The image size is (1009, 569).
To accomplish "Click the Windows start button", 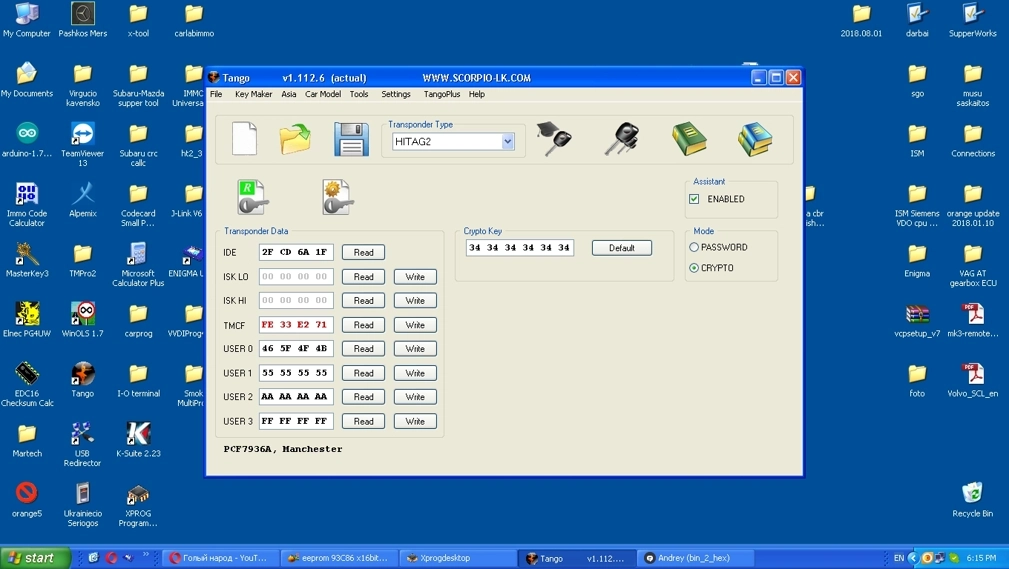I will [x=35, y=558].
